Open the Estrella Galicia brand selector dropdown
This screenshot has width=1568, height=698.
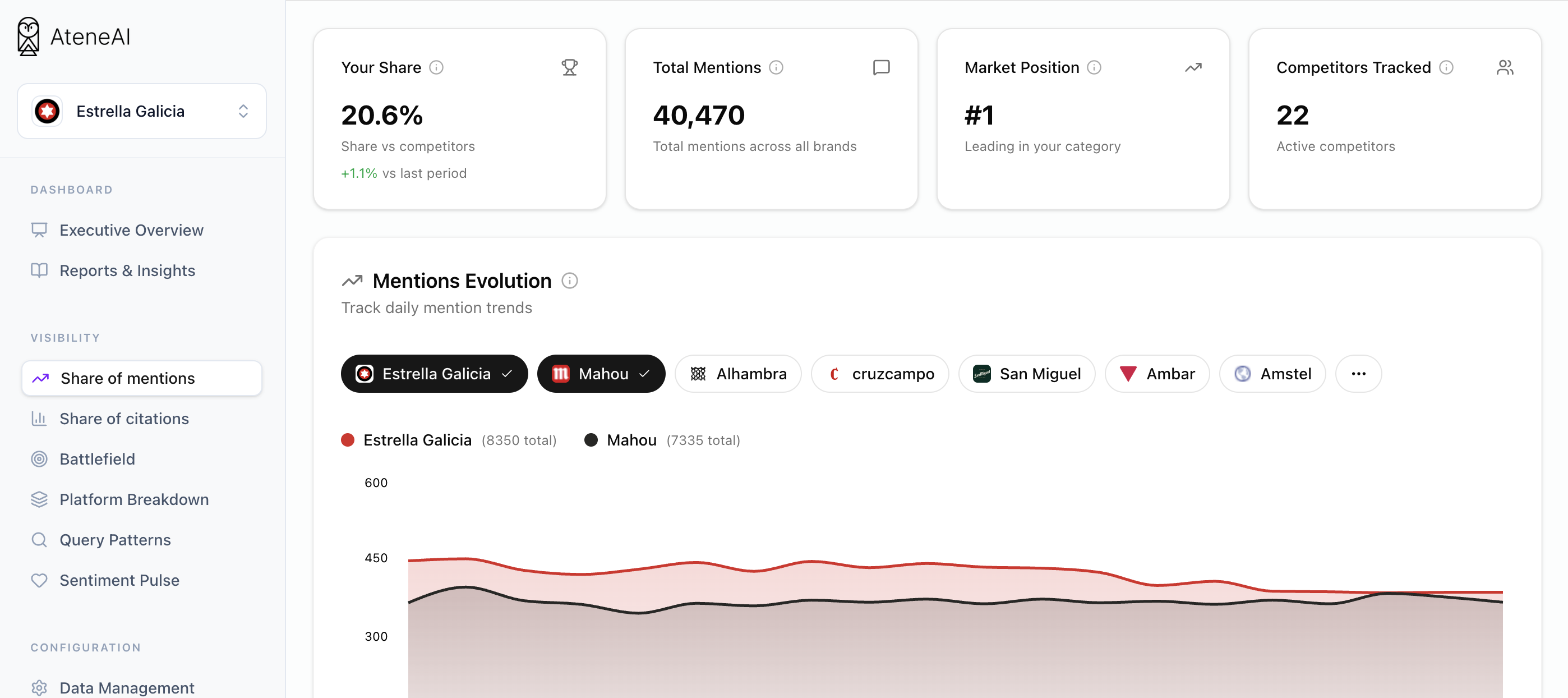tap(142, 112)
